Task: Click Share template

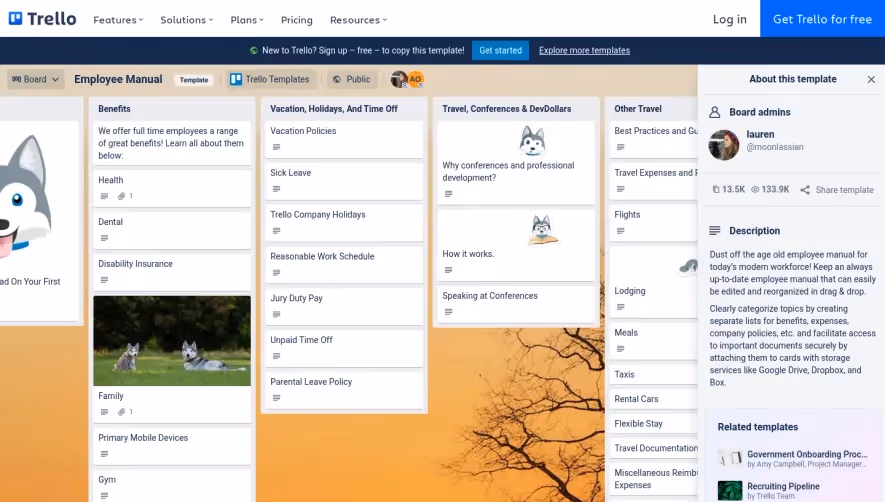Action: (x=837, y=190)
